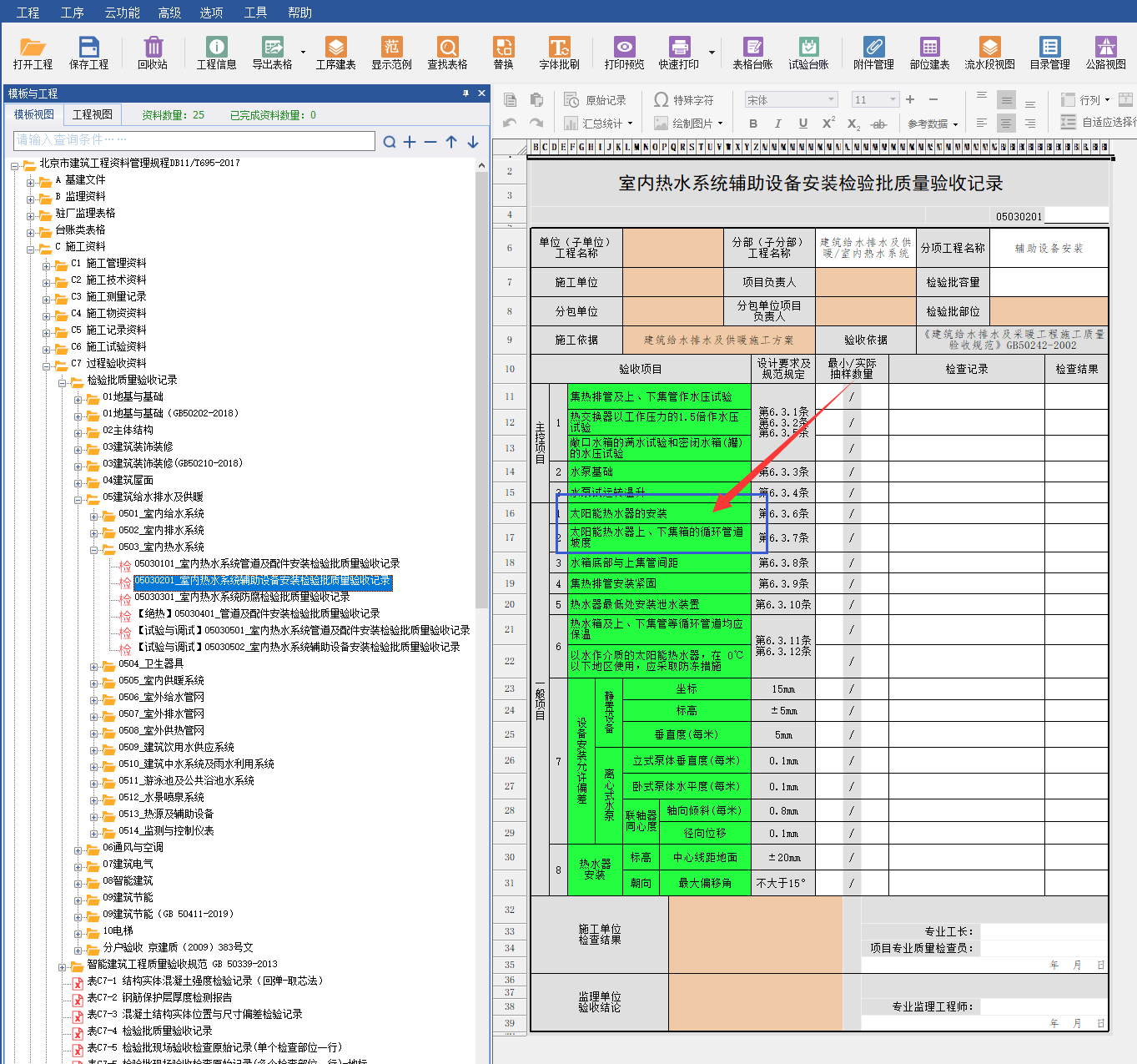The height and width of the screenshot is (1064, 1137).
Task: Click search magnifier icon in template panel
Action: pos(390,142)
